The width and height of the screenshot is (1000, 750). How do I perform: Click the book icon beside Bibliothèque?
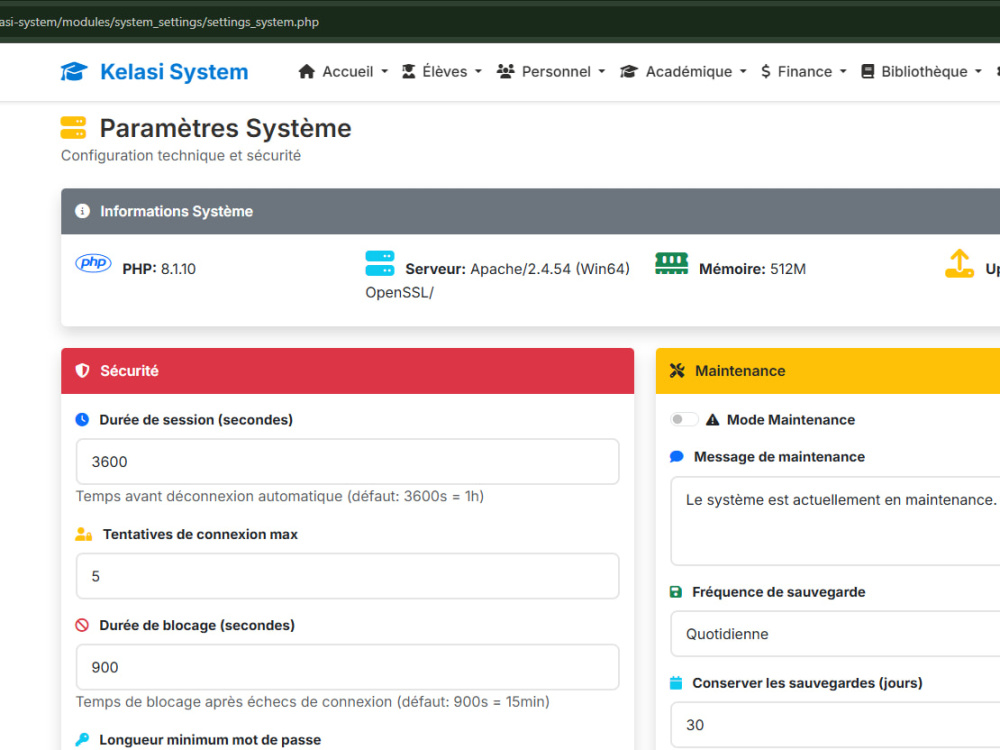(x=867, y=71)
